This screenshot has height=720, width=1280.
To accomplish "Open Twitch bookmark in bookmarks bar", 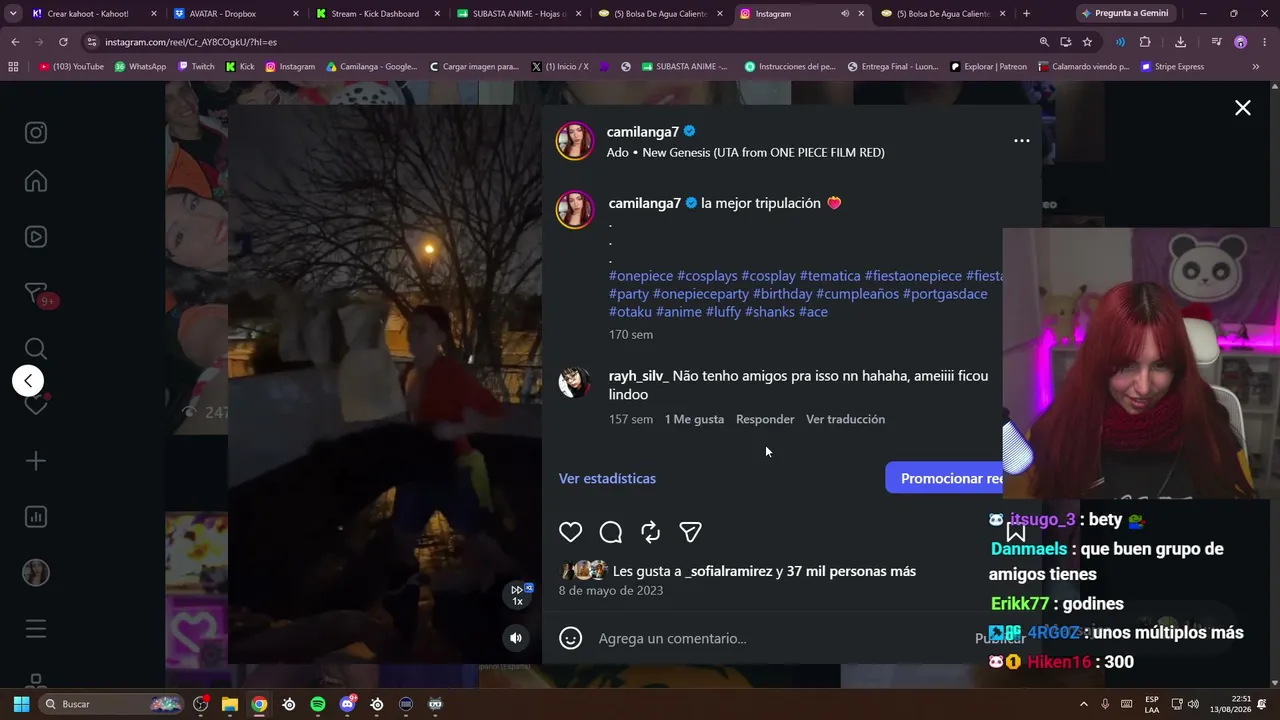I will [196, 67].
